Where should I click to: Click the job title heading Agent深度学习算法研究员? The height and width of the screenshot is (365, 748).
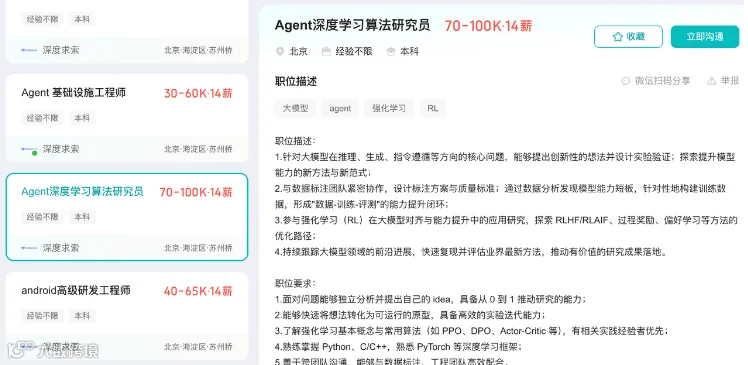pyautogui.click(x=353, y=25)
